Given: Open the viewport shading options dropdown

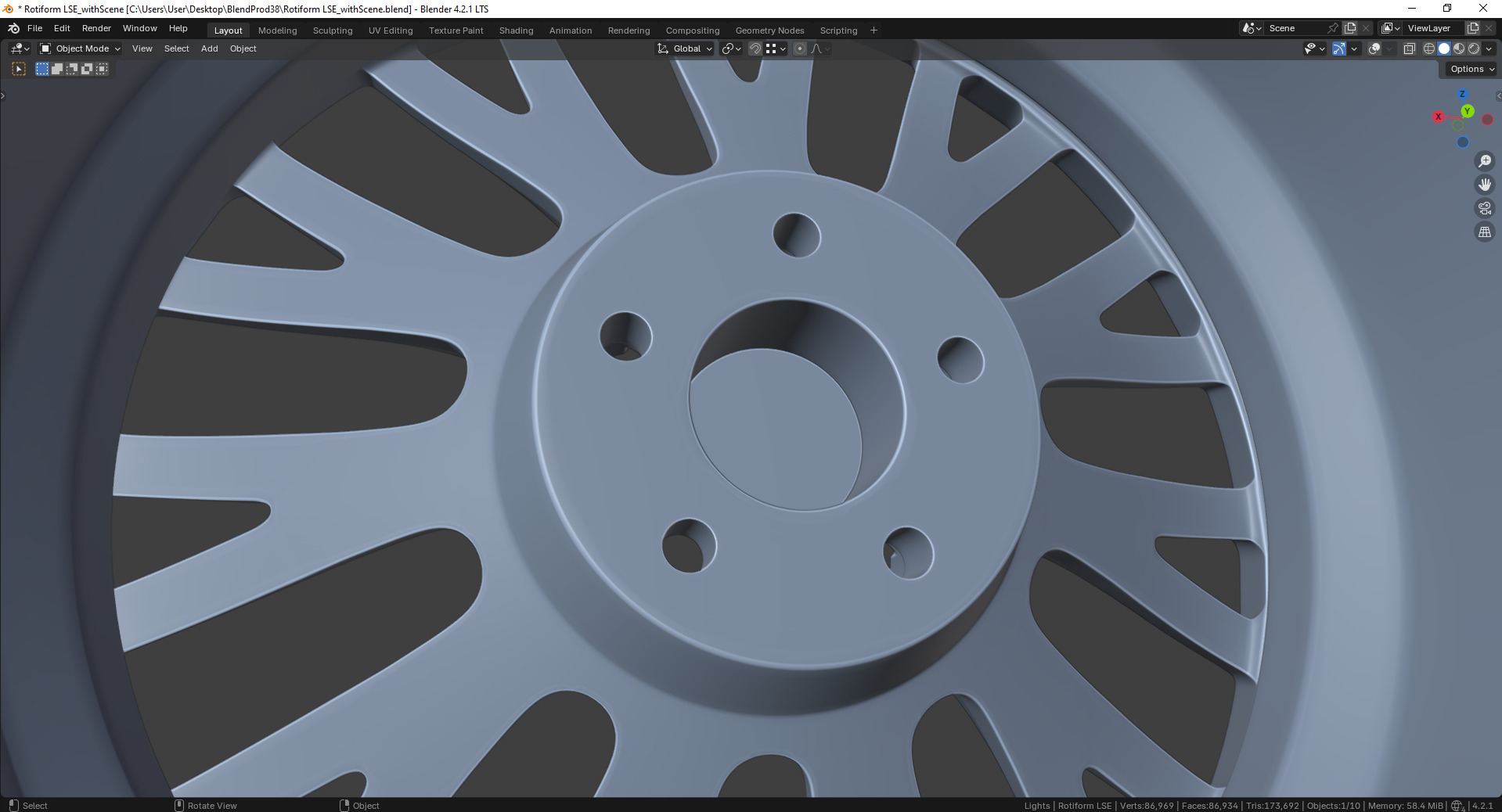Looking at the screenshot, I should [1489, 49].
